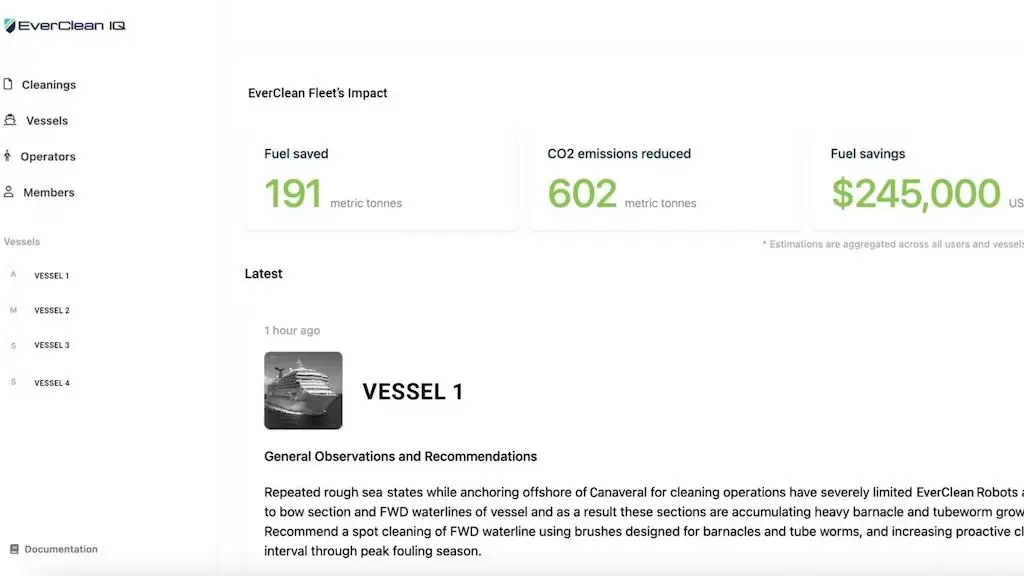Click the EverClean IQ logo
Screen dimensions: 1024x576
(65, 25)
